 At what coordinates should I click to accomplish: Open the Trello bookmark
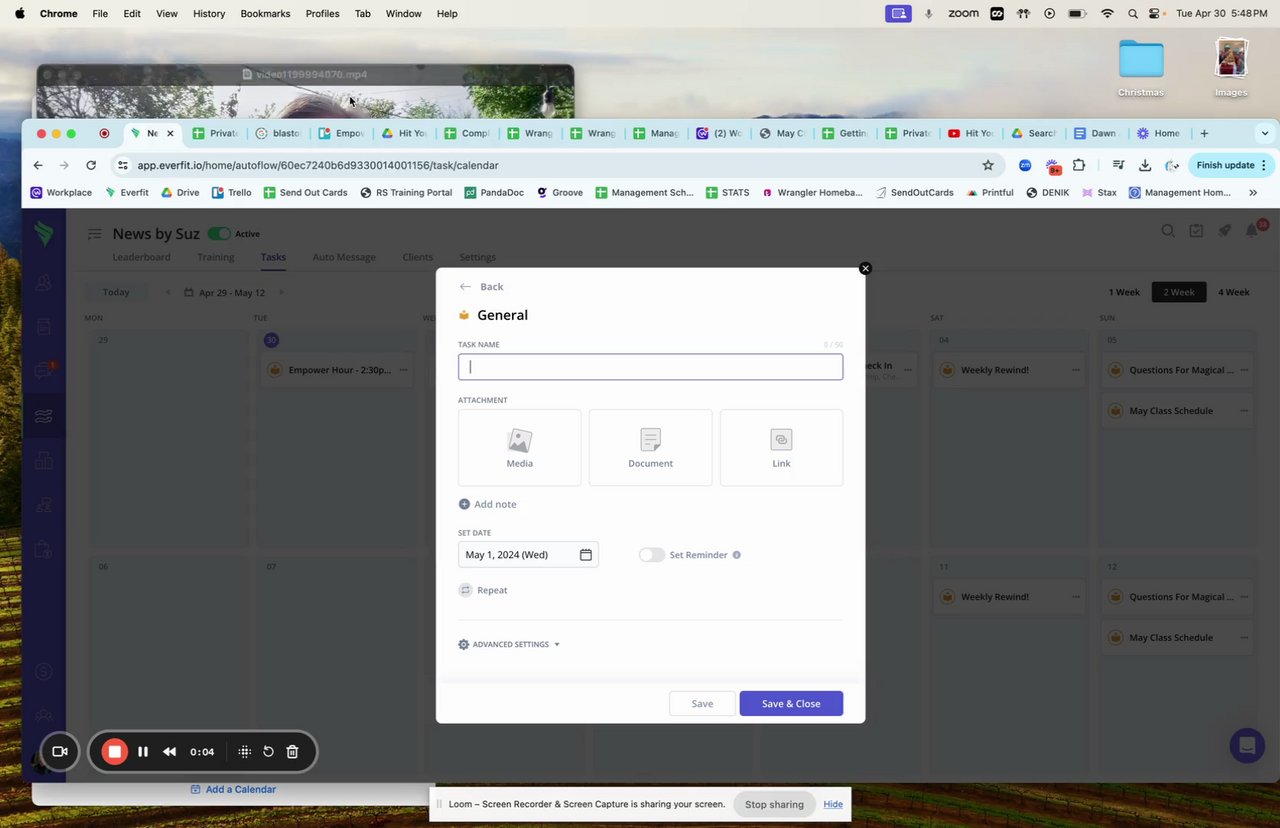231,192
